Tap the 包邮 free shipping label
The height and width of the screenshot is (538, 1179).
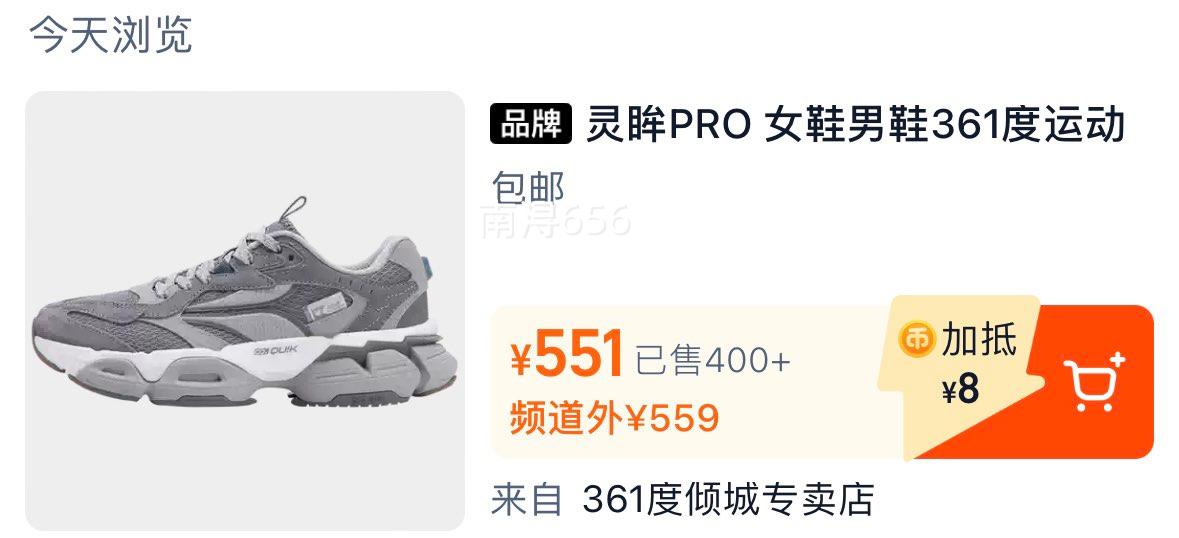coord(528,188)
